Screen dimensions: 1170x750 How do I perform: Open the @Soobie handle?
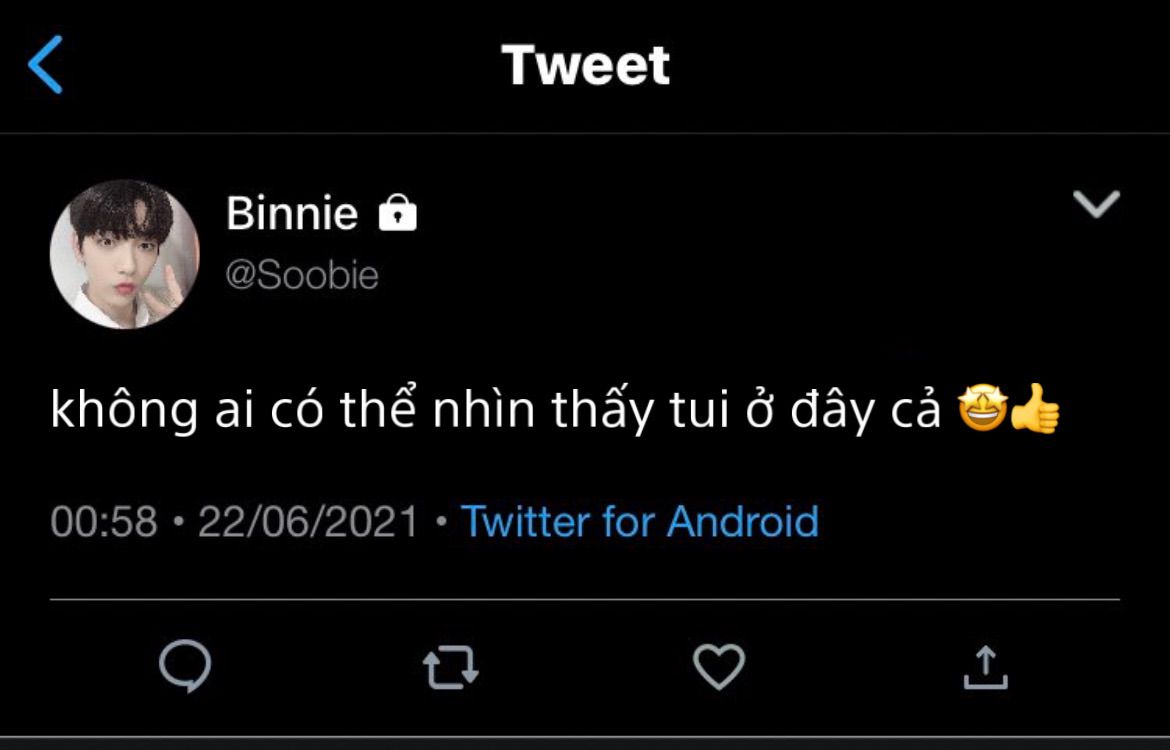(303, 275)
